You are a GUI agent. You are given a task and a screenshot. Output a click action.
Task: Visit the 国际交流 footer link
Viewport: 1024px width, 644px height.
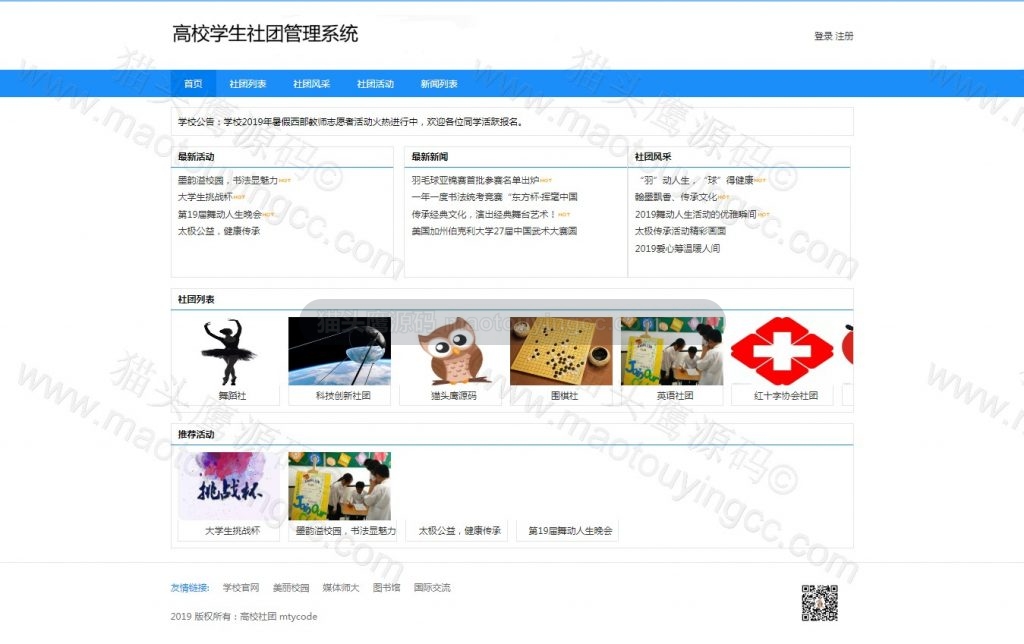432,588
